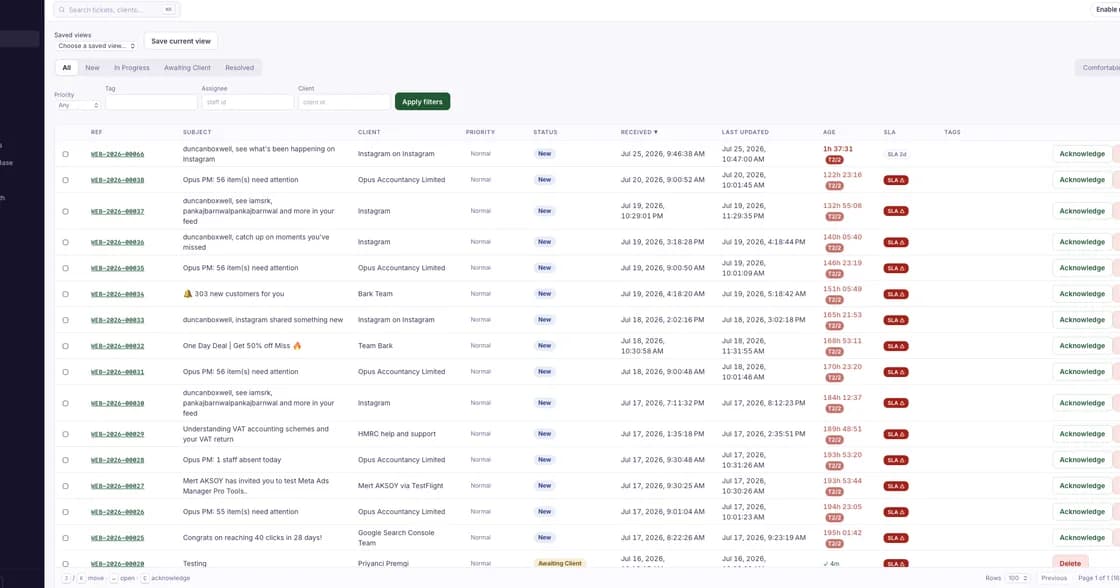Click subject 'Congrats on reaching 40 clicks in 28 days!'

[x=252, y=538]
